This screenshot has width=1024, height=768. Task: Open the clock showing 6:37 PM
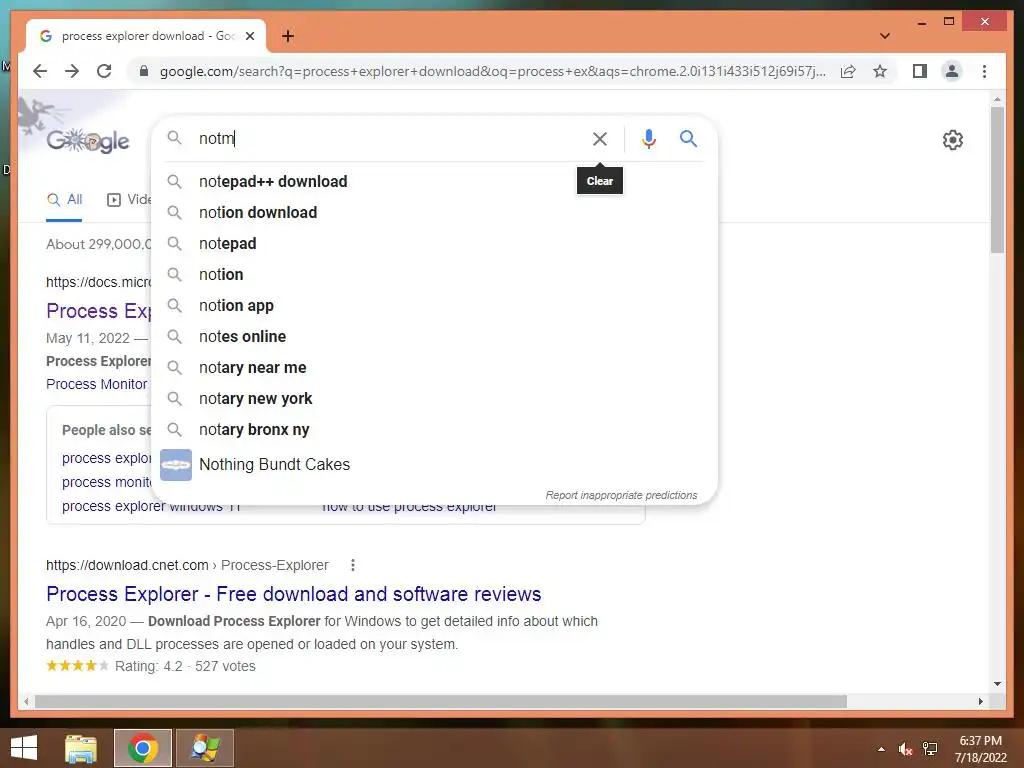coord(980,749)
